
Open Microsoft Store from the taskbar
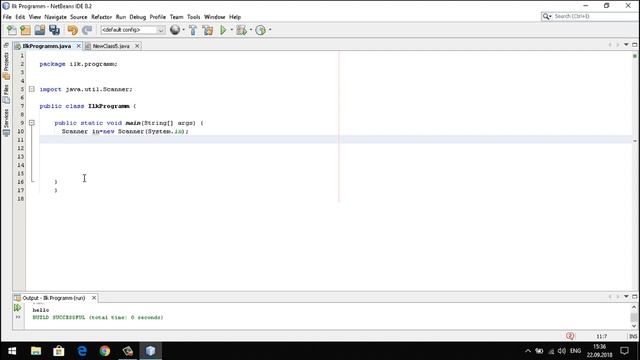59,351
